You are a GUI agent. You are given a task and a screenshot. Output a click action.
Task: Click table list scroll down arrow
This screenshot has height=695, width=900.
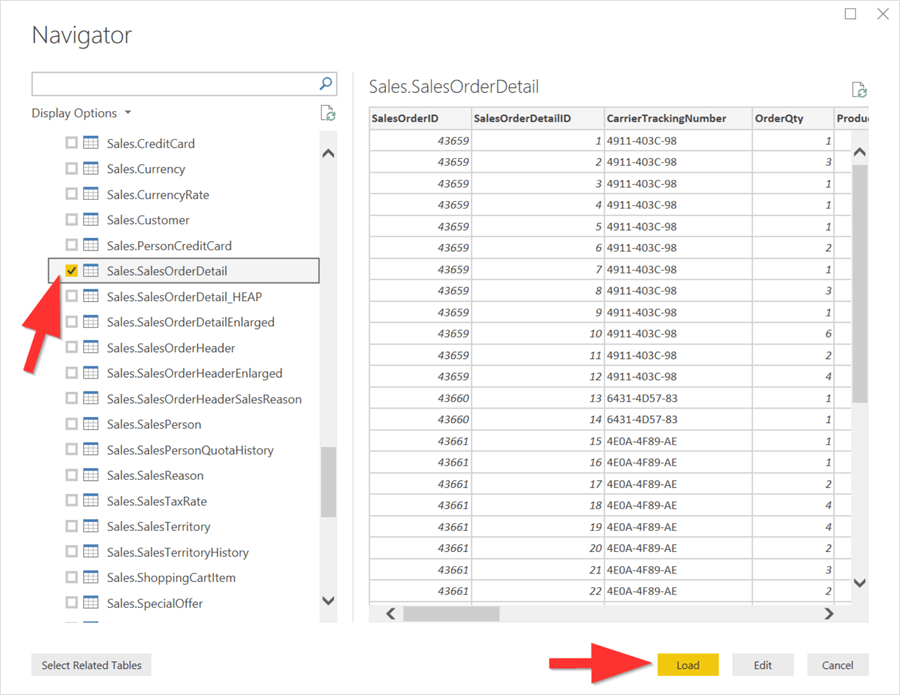328,601
